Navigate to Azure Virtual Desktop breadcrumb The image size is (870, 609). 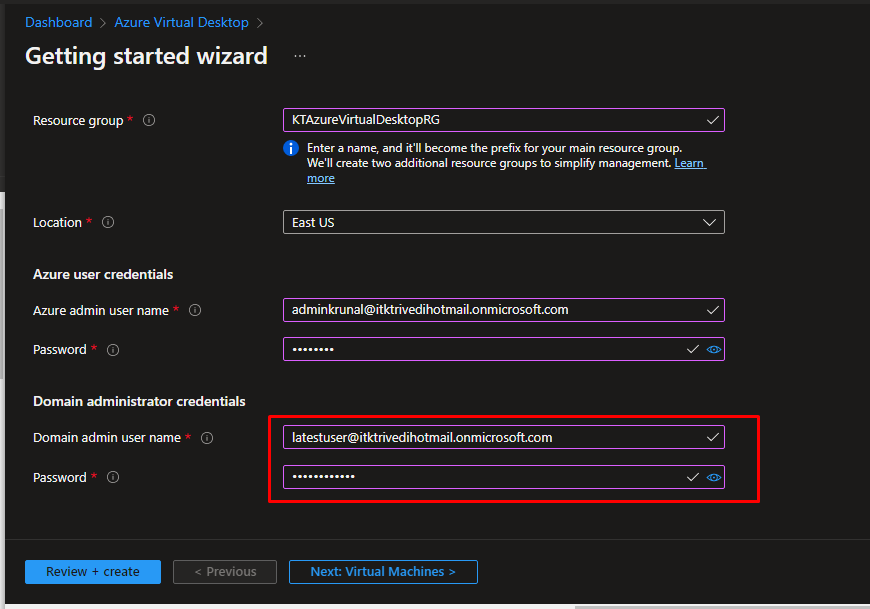click(x=181, y=22)
